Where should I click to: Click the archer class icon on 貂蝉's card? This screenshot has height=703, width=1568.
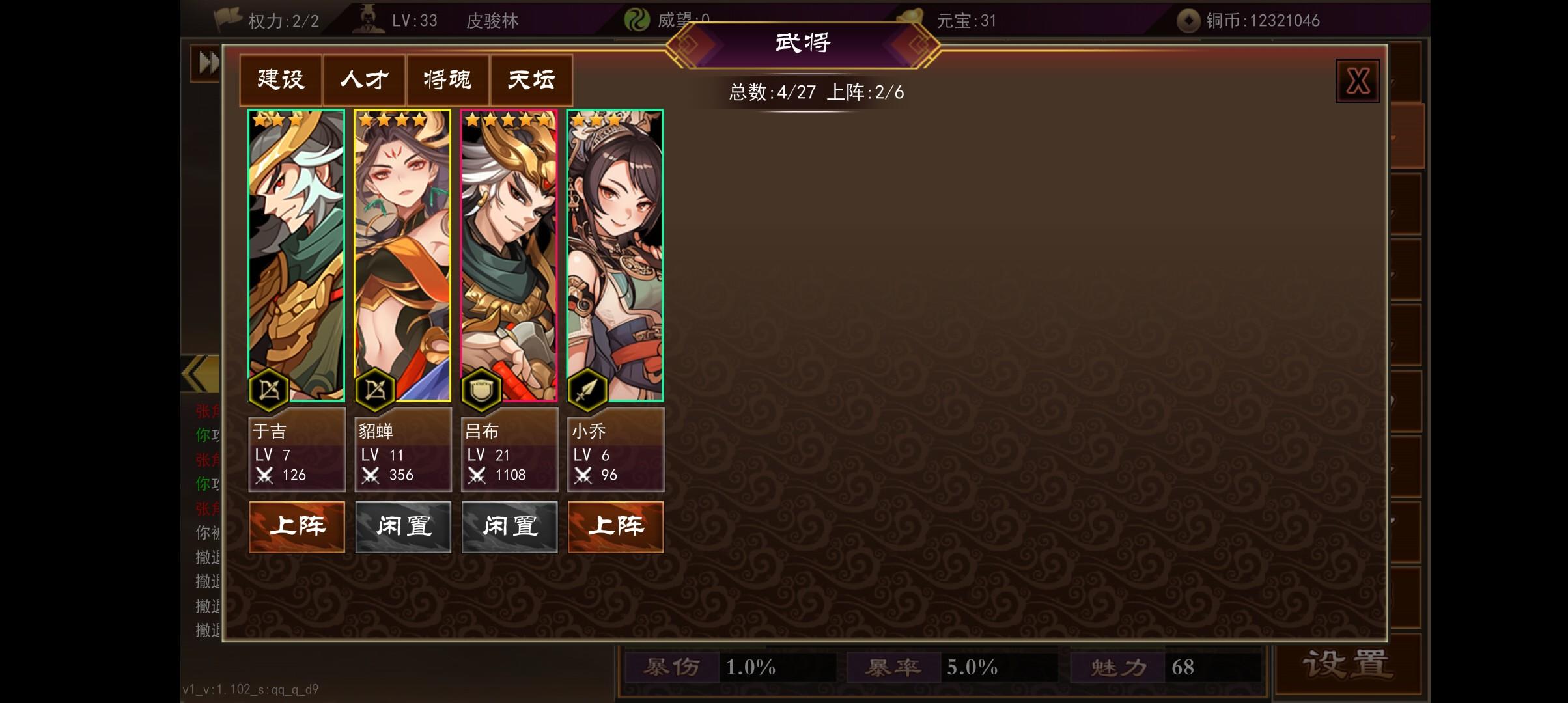tap(375, 391)
